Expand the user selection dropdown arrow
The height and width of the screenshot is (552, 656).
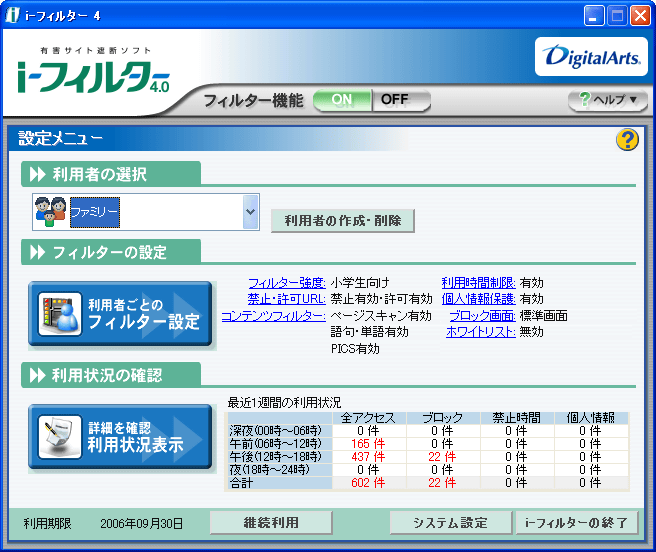(251, 212)
